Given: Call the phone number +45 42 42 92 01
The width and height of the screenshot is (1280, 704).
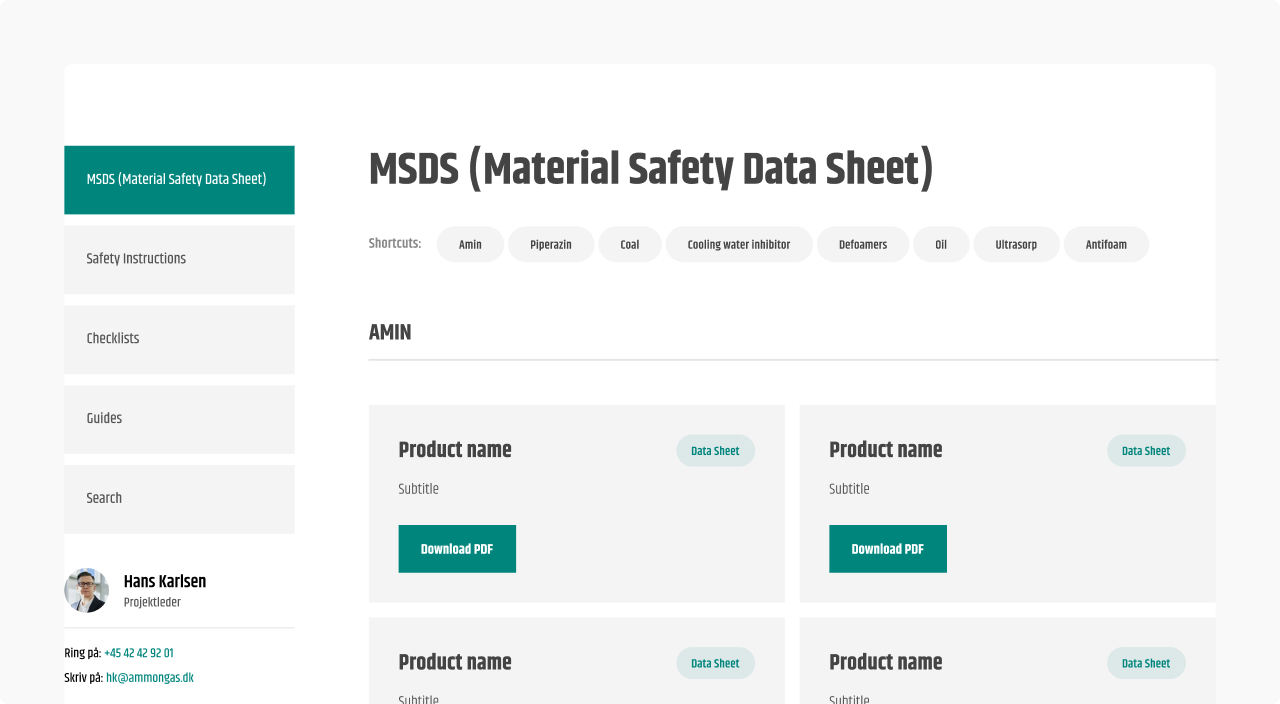Looking at the screenshot, I should (x=139, y=653).
